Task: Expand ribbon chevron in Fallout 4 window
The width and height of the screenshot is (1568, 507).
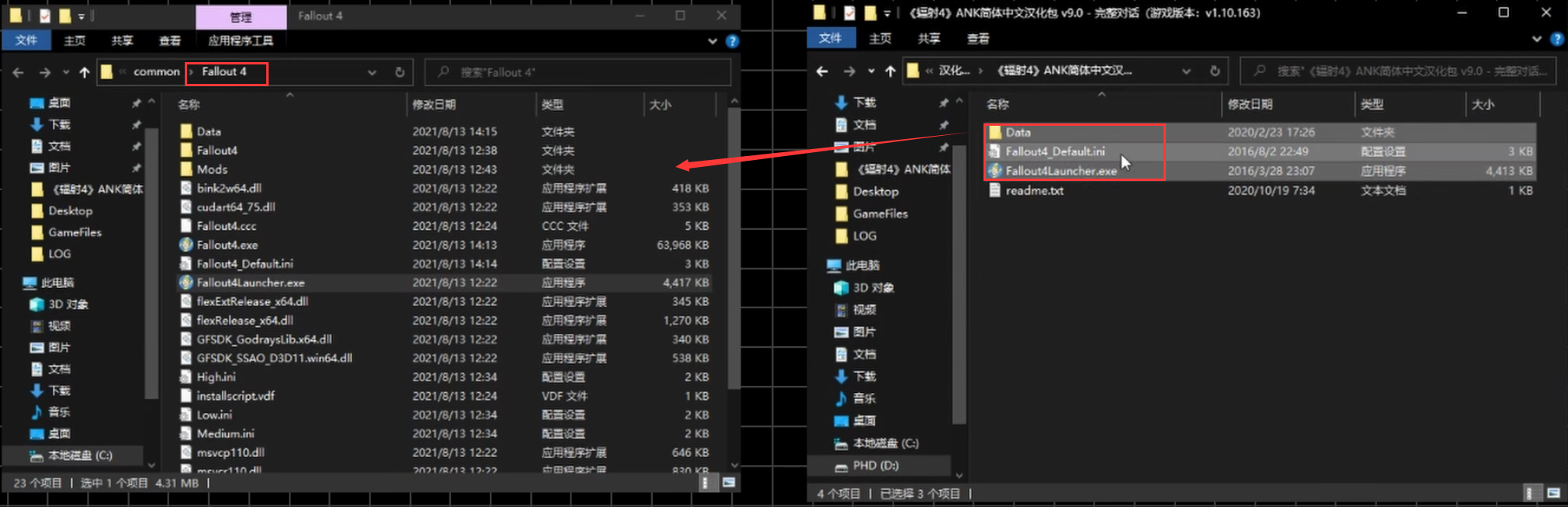Action: pos(713,41)
